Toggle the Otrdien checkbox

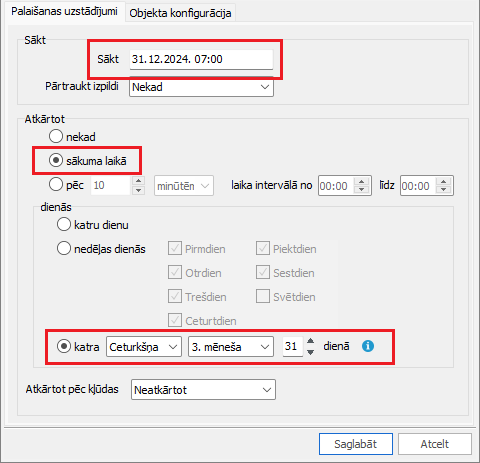tap(175, 272)
